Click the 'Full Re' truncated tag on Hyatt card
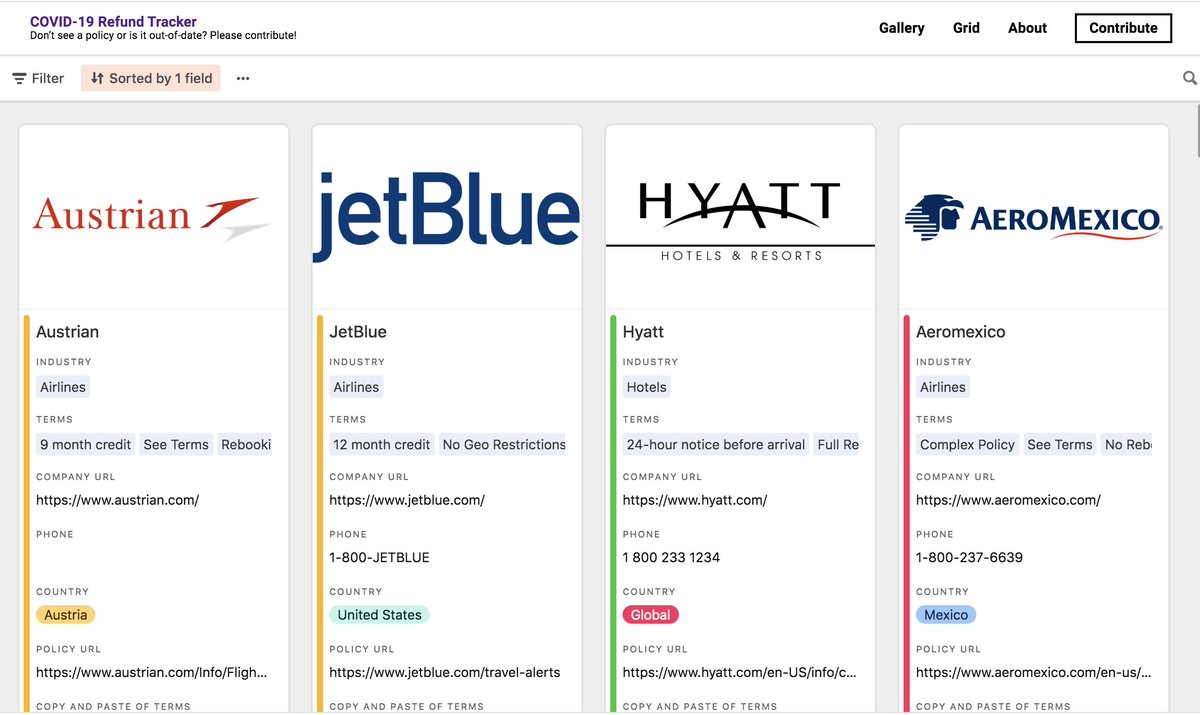Screen dimensions: 1200x715 point(837,445)
